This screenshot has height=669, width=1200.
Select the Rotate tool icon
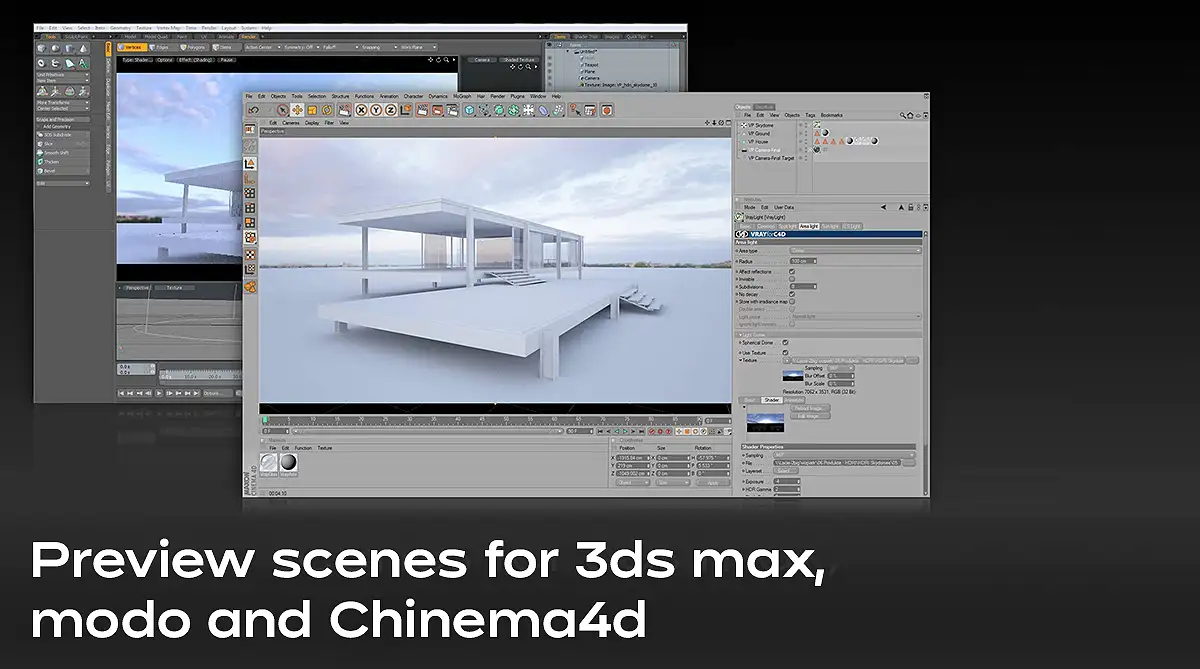[329, 110]
